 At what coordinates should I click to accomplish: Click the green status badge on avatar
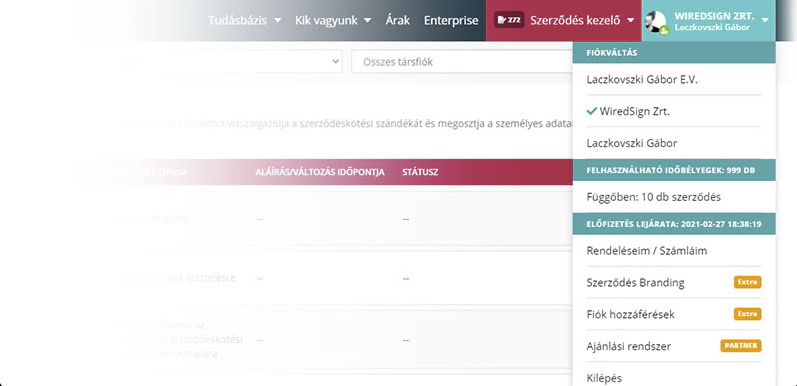click(x=664, y=31)
